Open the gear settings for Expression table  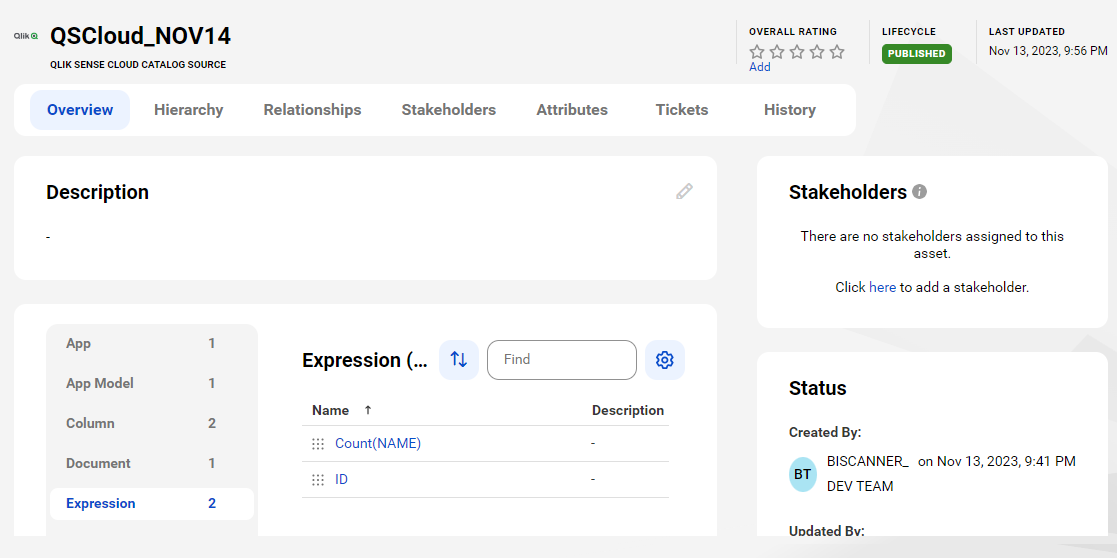pos(665,360)
